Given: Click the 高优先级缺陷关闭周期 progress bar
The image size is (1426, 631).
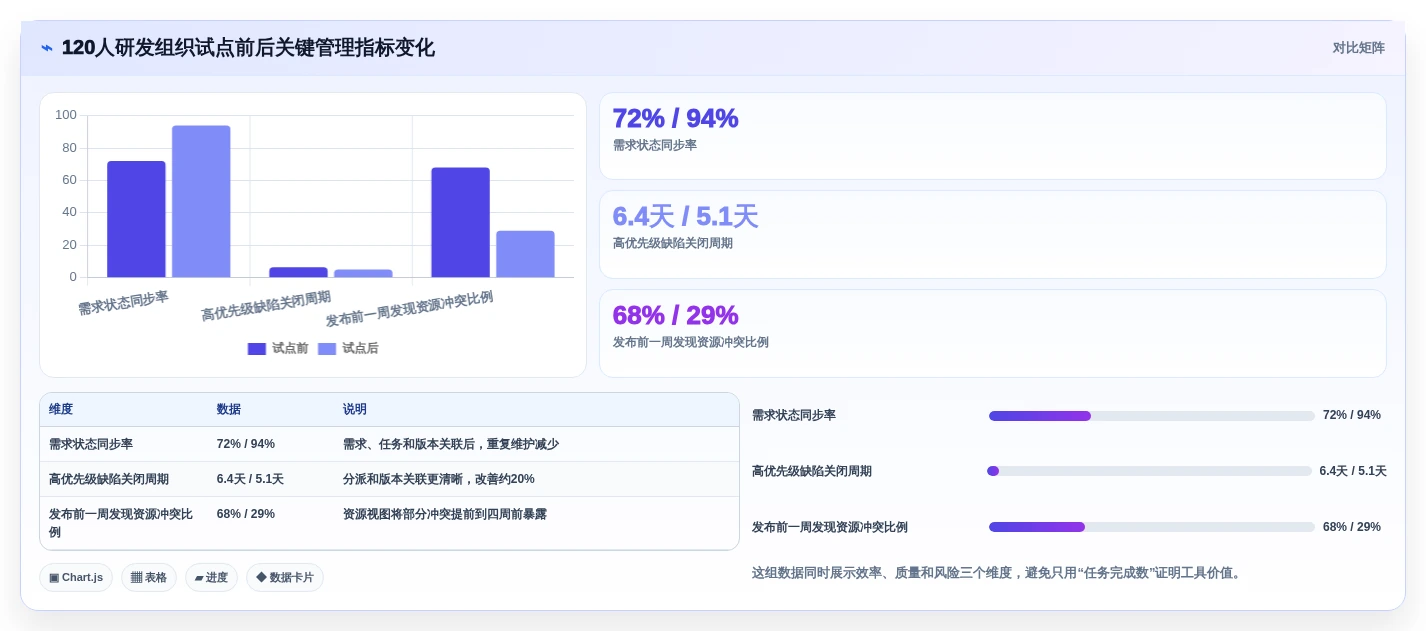Looking at the screenshot, I should [1150, 471].
